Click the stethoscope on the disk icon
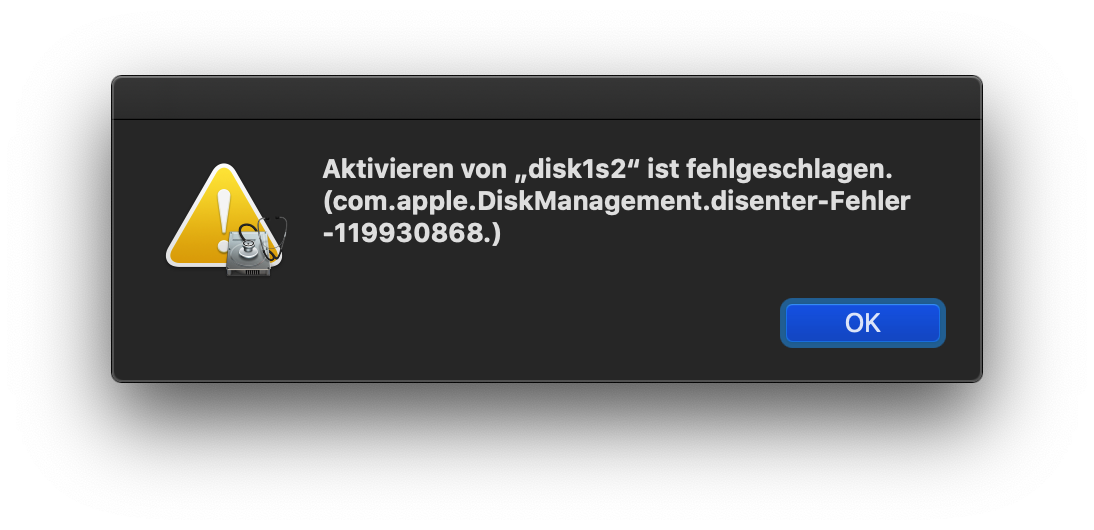1094x530 pixels. coord(264,236)
